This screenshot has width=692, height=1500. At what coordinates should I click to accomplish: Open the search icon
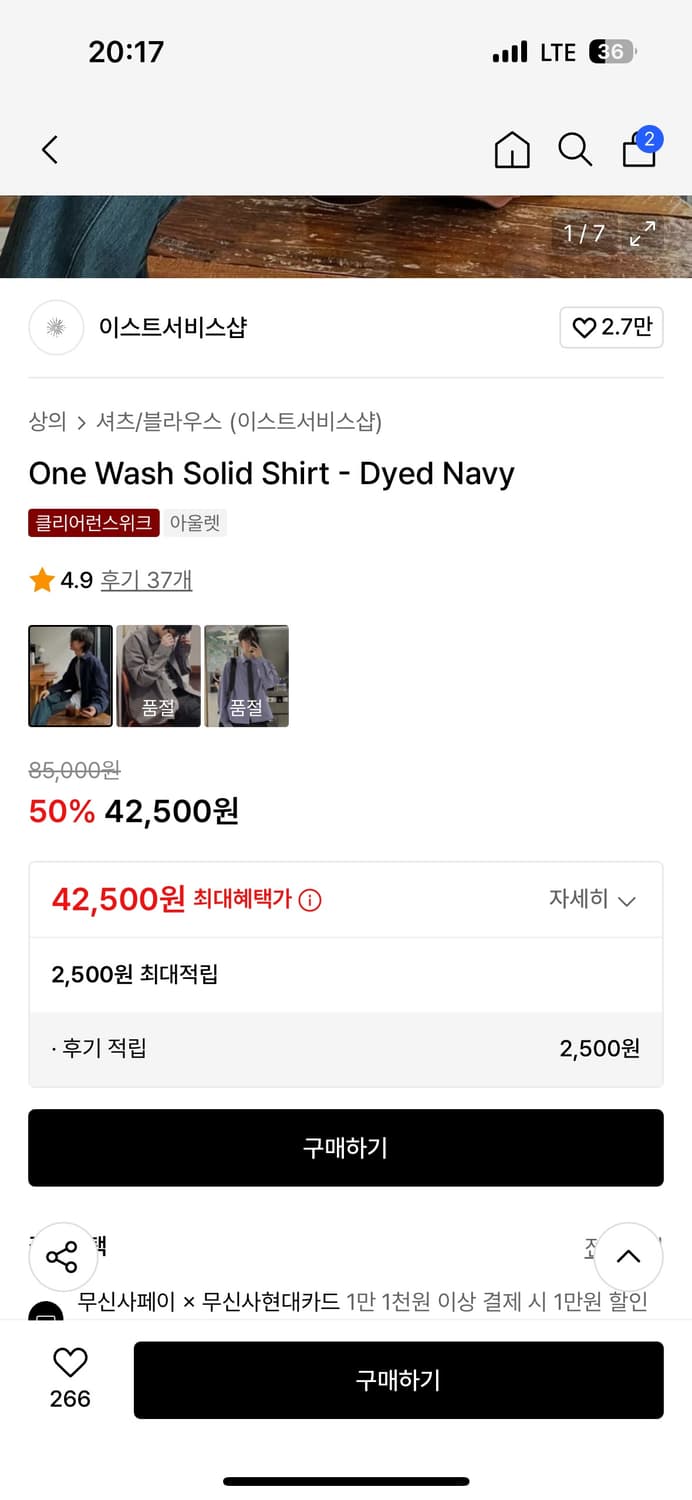click(575, 149)
